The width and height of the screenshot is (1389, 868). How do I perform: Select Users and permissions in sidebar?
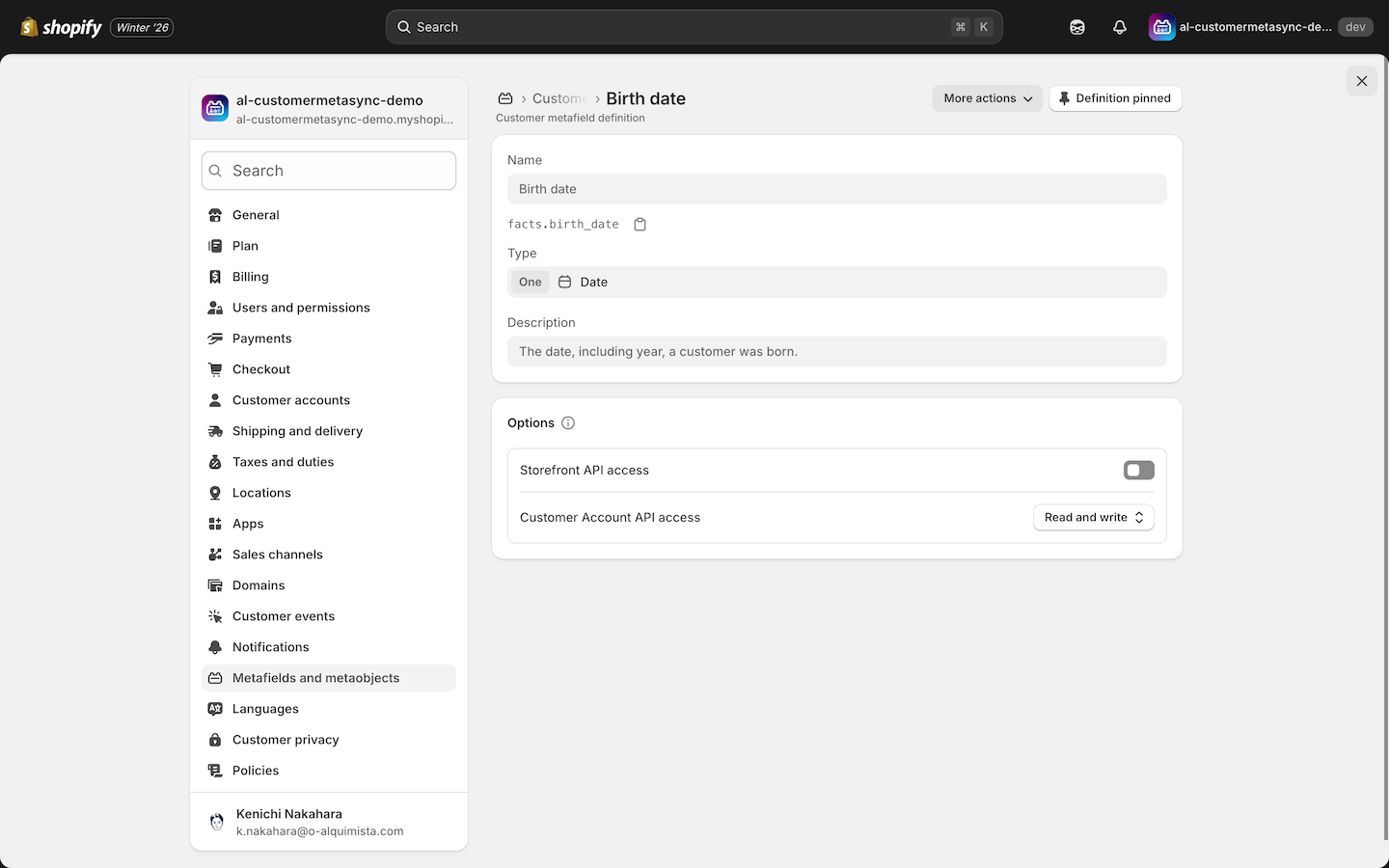301,308
